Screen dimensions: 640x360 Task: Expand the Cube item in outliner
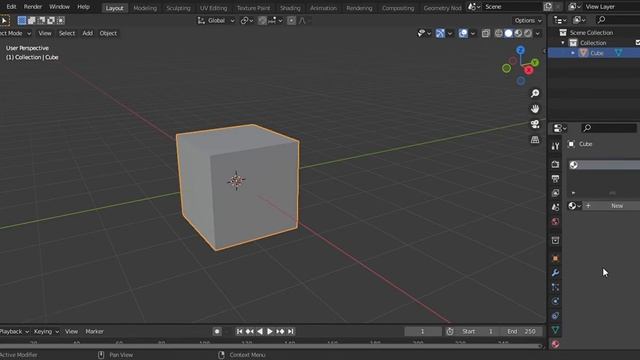click(x=573, y=53)
